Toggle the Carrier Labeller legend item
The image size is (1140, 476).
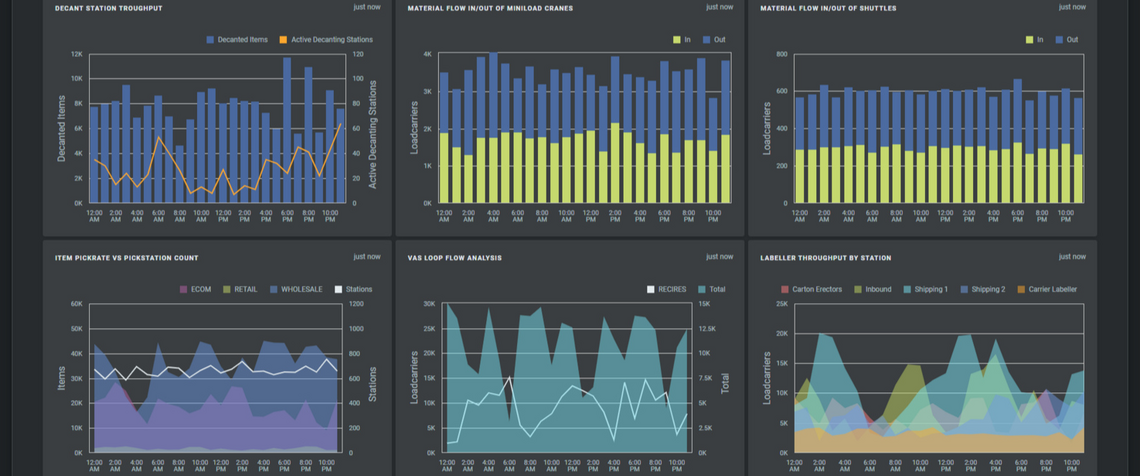click(x=1050, y=289)
